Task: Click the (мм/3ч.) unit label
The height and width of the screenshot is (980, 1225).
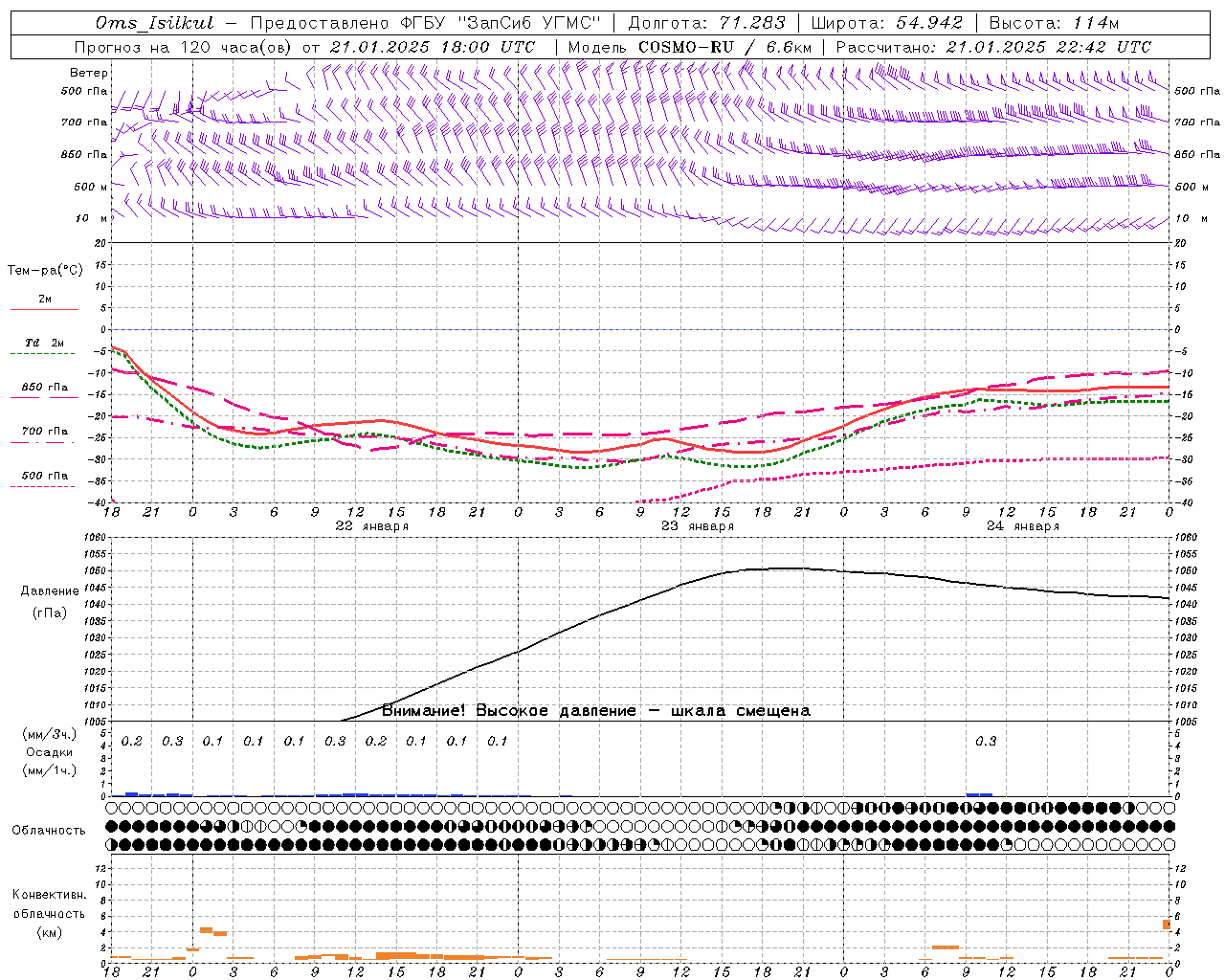Action: point(50,734)
